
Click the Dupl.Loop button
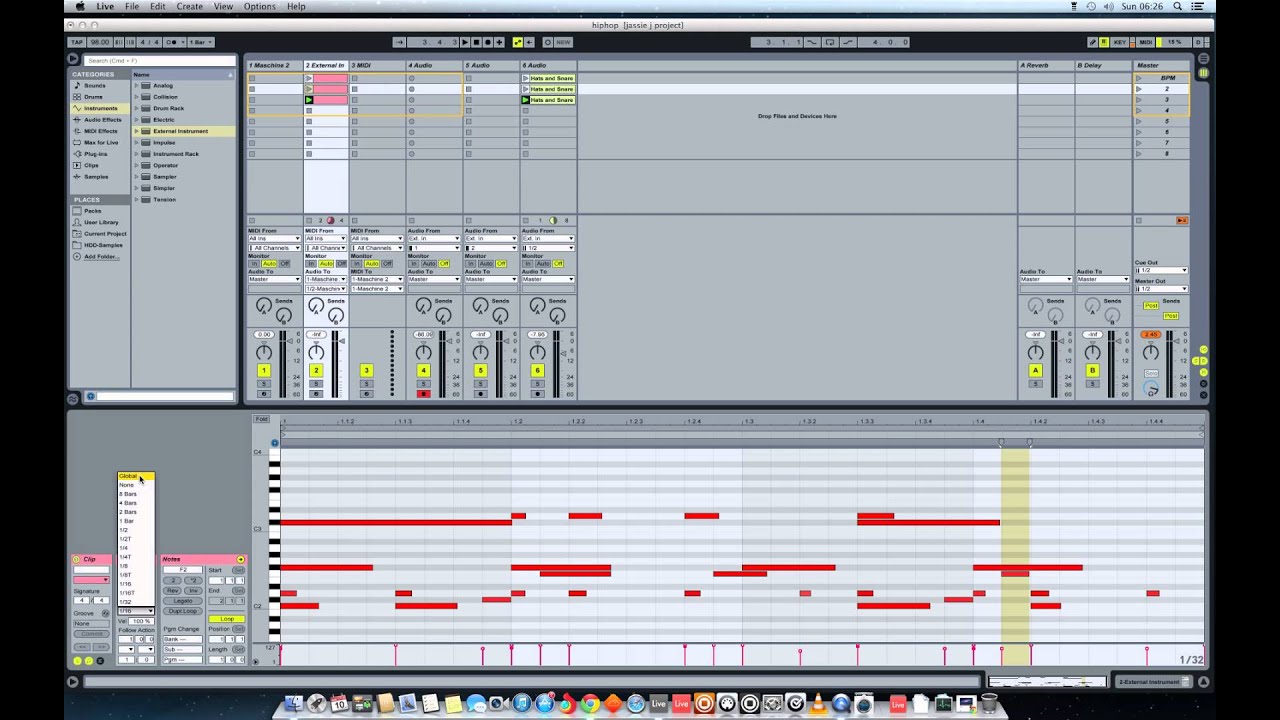[x=181, y=611]
